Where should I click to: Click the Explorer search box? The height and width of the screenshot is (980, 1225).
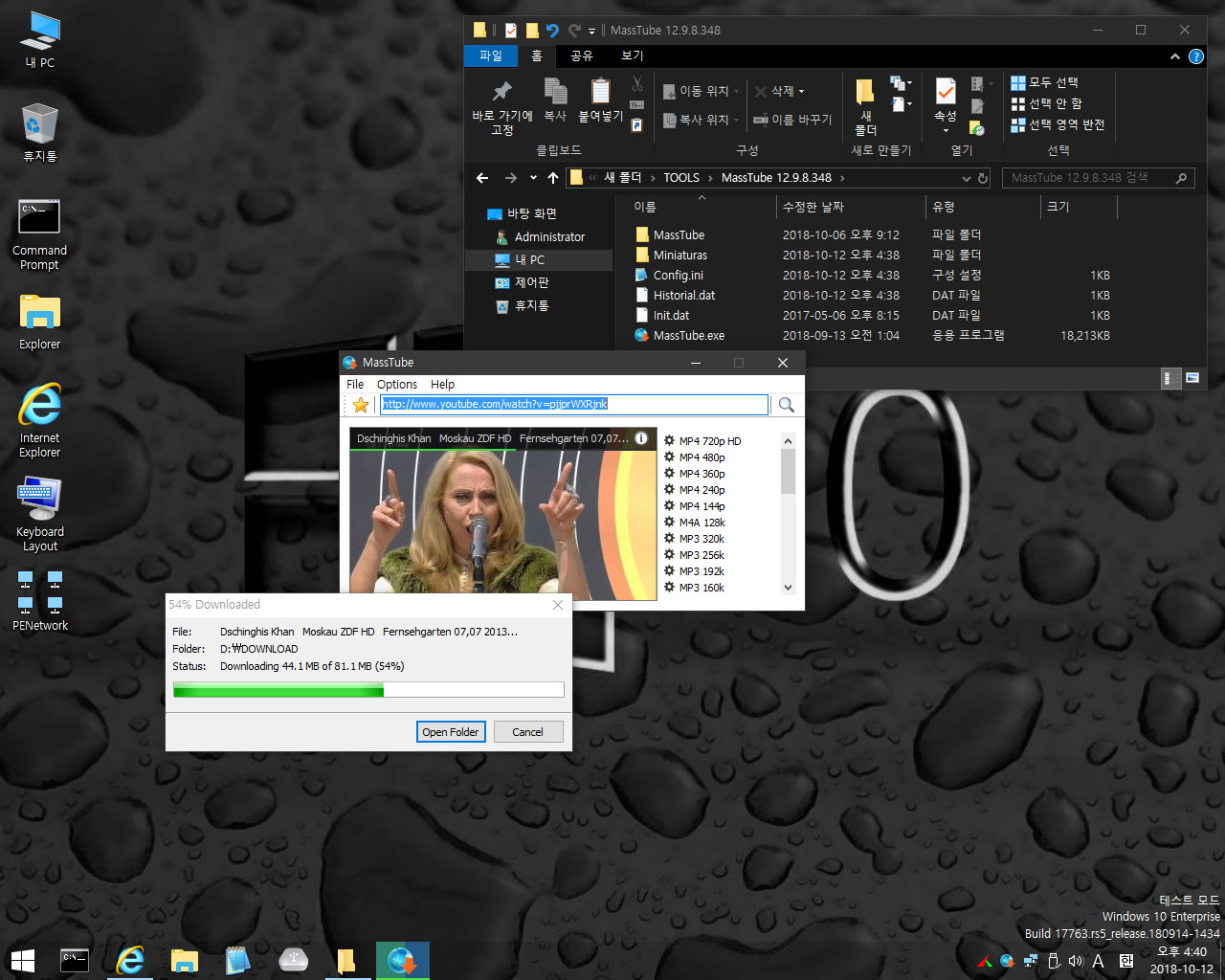pyautogui.click(x=1098, y=178)
